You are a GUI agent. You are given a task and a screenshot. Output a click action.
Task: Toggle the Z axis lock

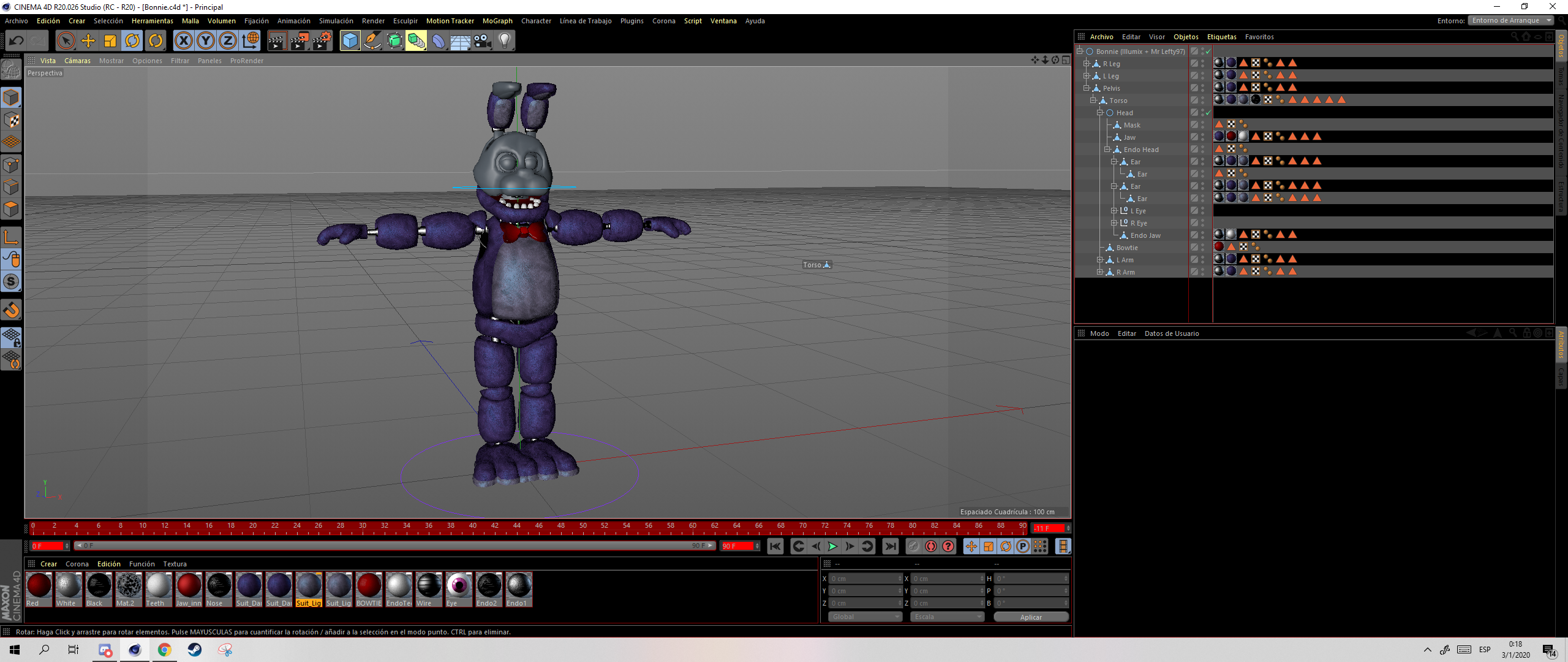pos(228,41)
